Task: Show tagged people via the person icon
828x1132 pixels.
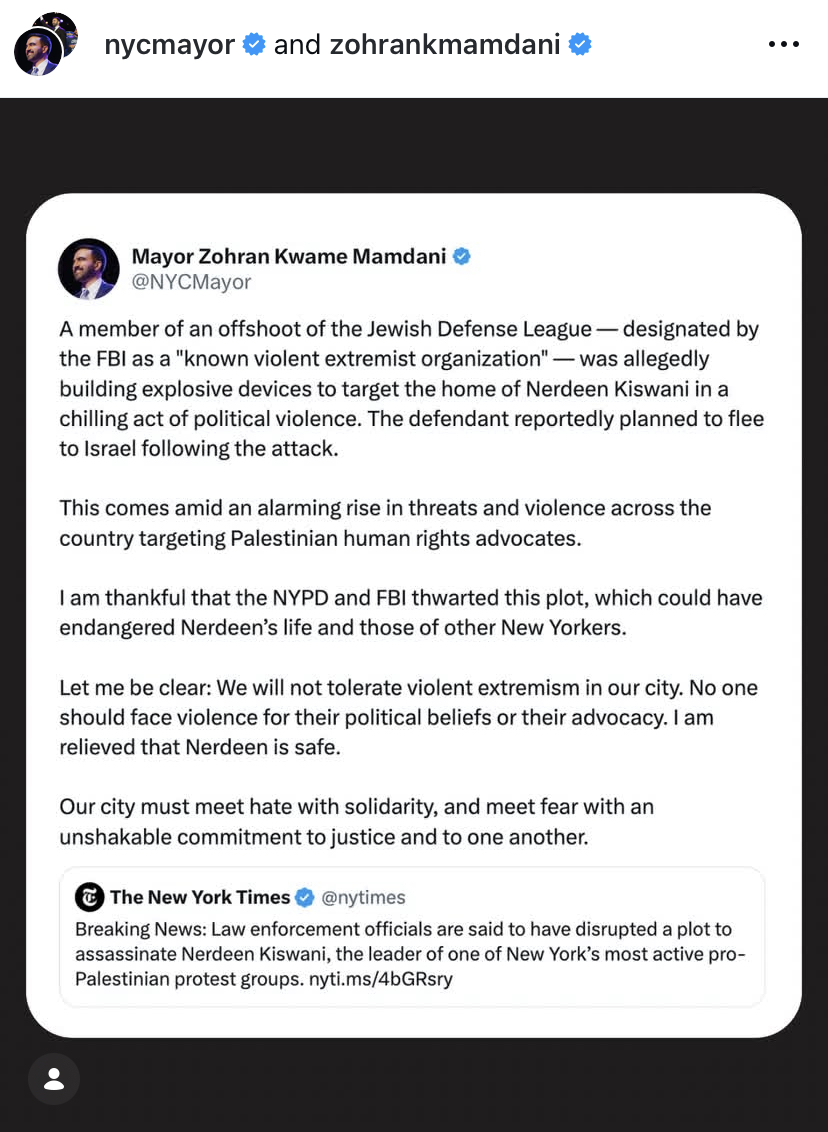Action: (54, 1078)
